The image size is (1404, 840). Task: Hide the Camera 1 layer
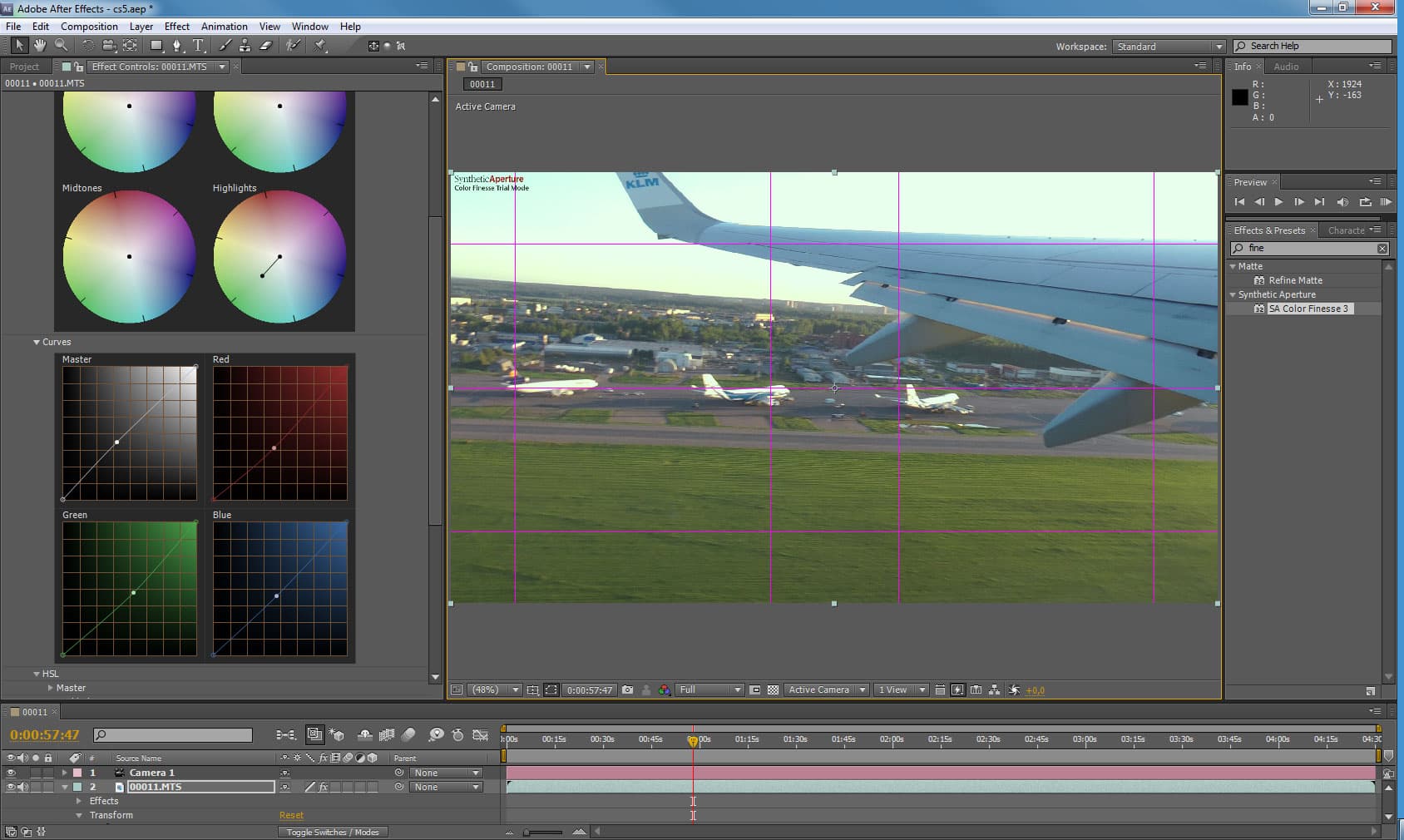(11, 773)
